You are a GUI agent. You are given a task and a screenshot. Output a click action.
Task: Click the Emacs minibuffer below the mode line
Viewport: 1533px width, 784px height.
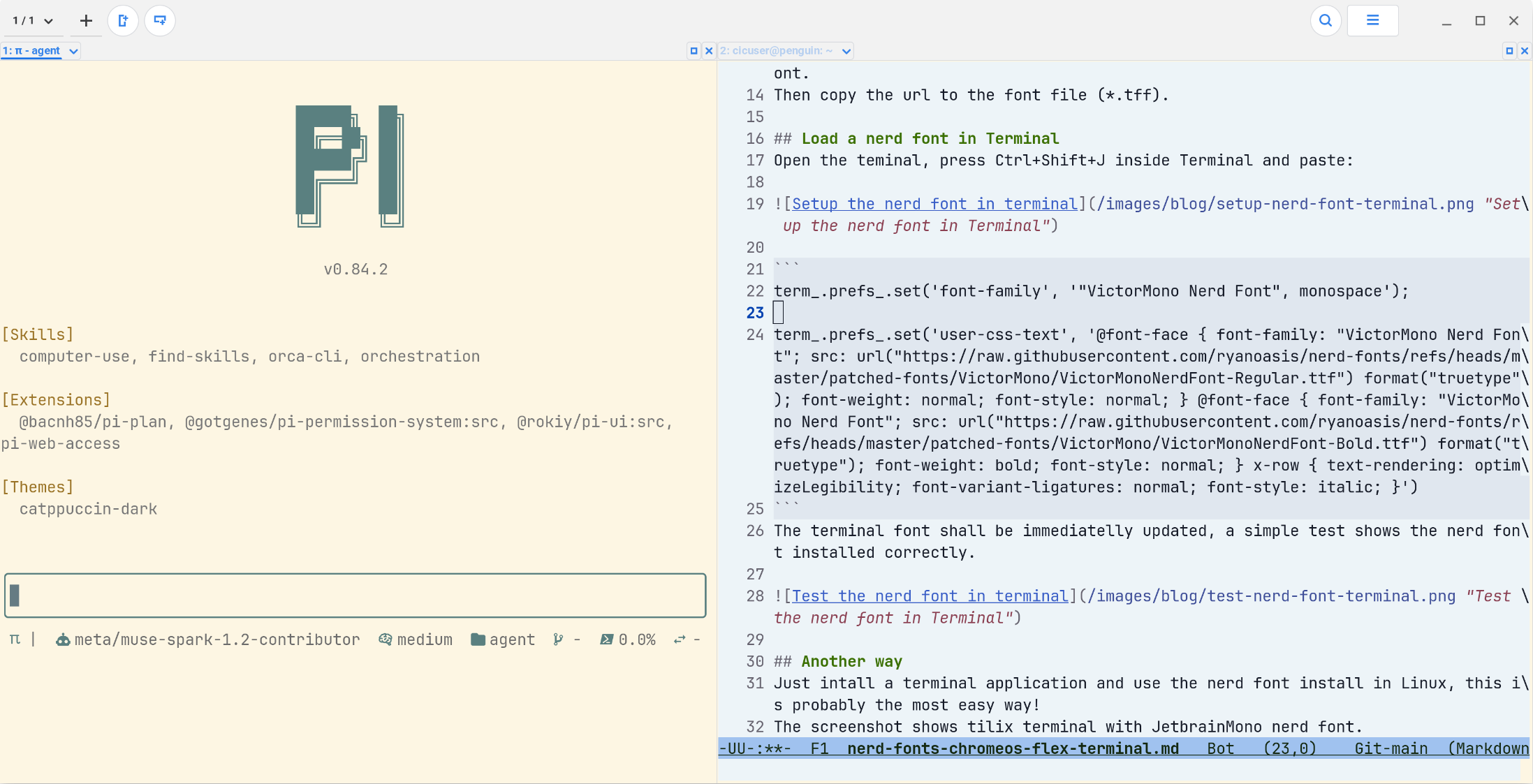point(1120,769)
